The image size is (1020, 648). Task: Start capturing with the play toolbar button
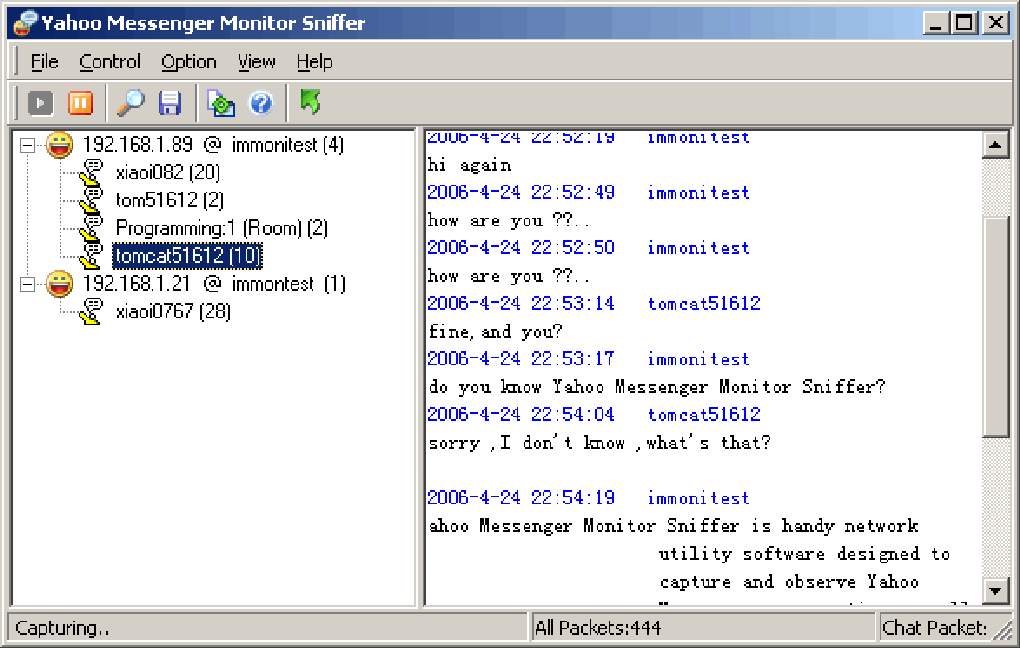40,103
